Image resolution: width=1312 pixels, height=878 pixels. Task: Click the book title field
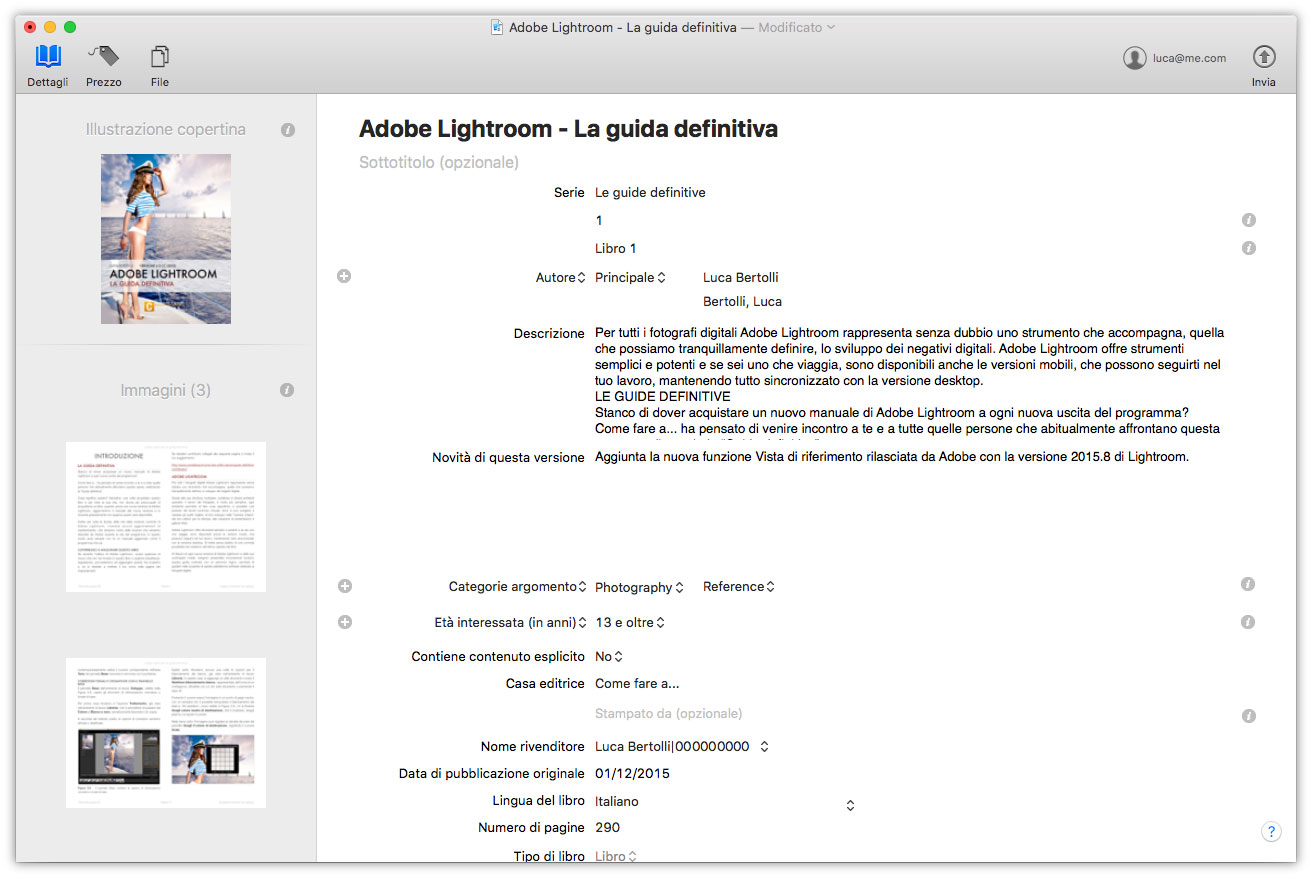click(568, 129)
